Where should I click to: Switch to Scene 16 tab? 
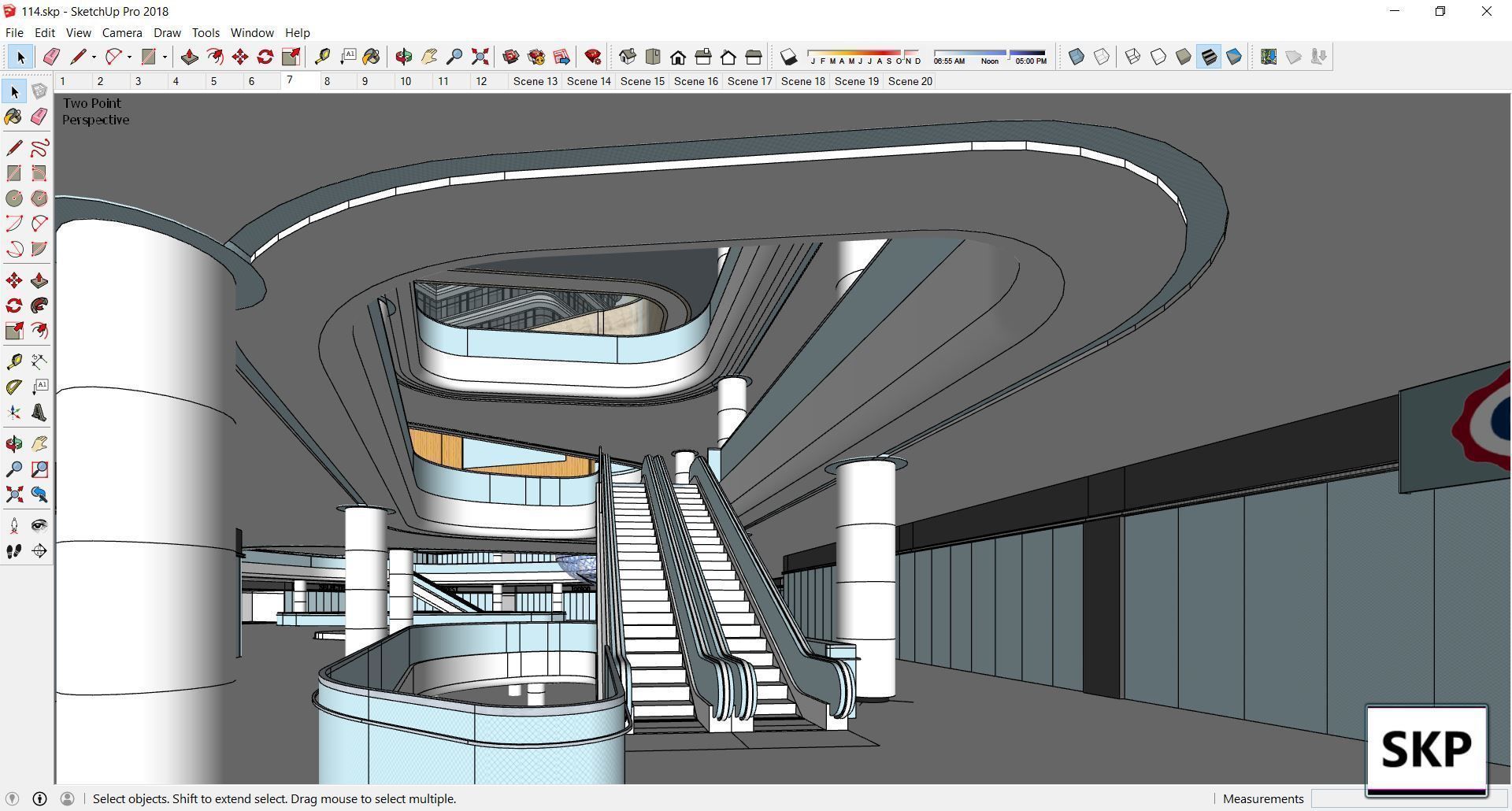695,81
